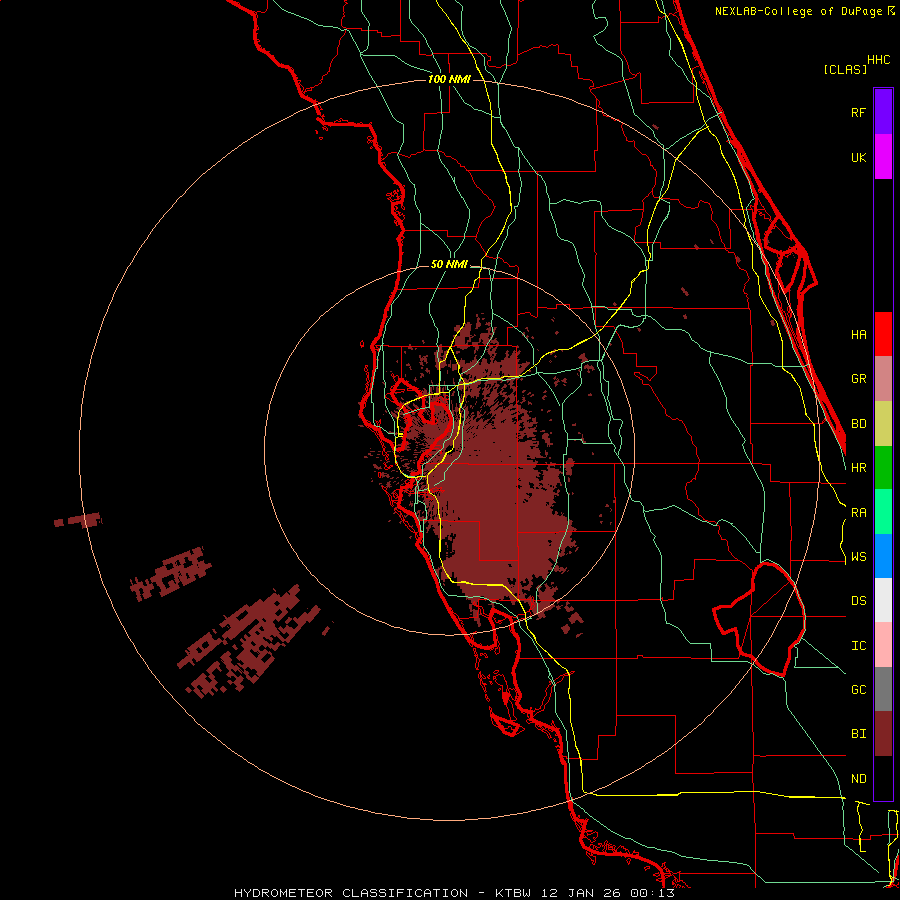This screenshot has width=900, height=900.
Task: Click the HR legend label
Action: pos(858,468)
